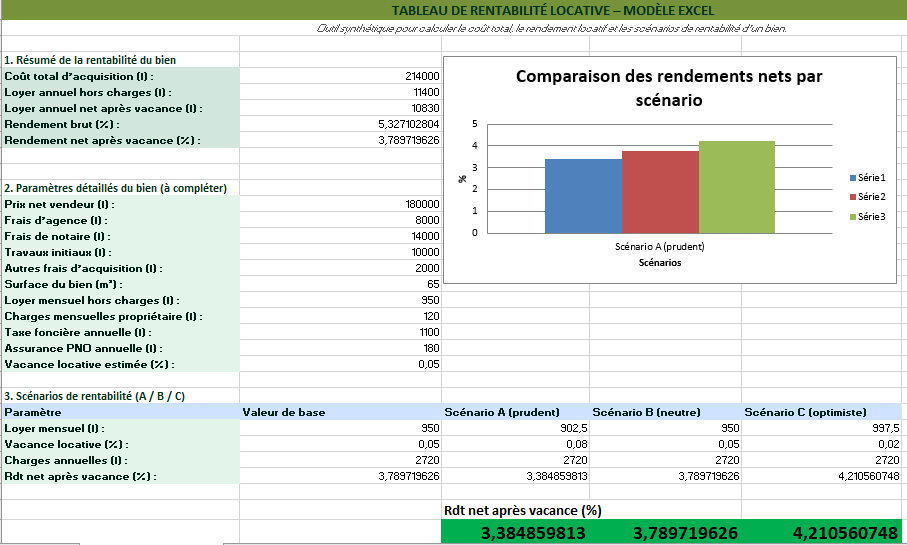
Task: Select the Scénario C (optimiste) column header
Action: (804, 412)
